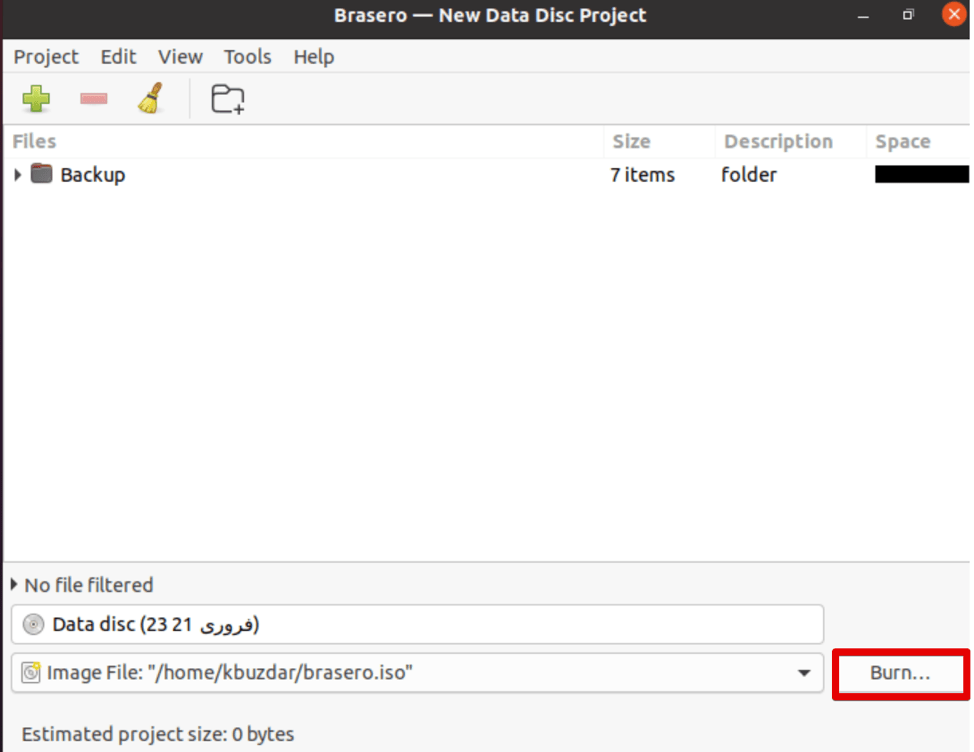The width and height of the screenshot is (974, 752).
Task: Click the broom icon to clear the project
Action: (150, 98)
